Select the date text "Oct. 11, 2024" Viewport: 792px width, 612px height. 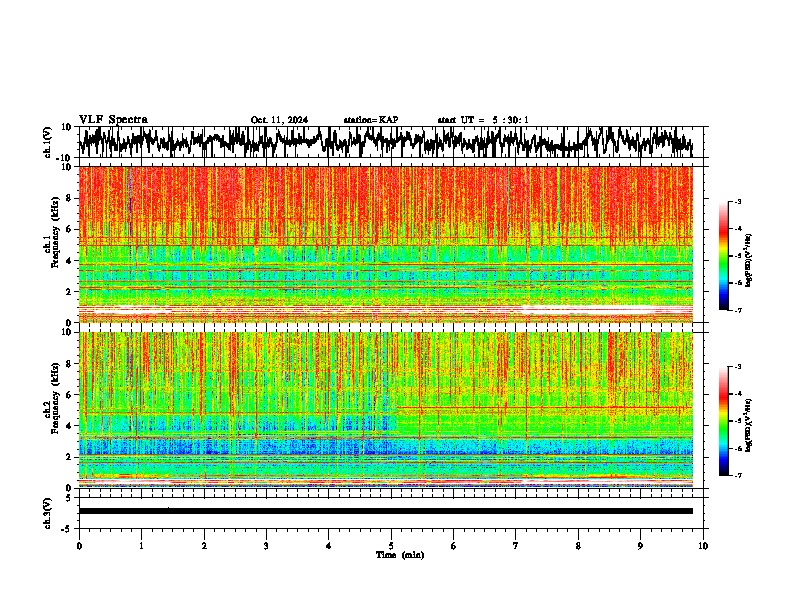[279, 120]
